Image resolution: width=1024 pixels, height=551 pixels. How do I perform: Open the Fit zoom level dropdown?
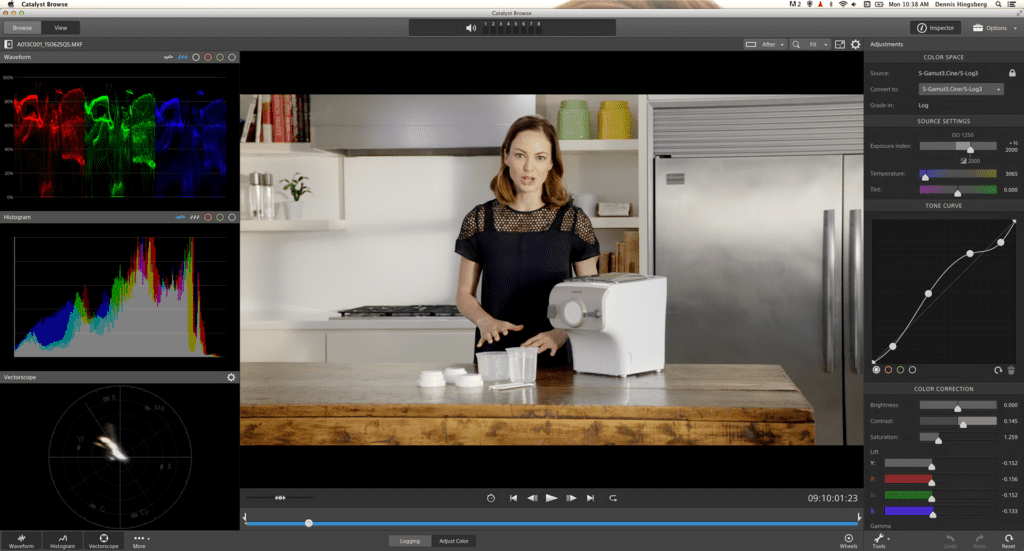tap(815, 44)
